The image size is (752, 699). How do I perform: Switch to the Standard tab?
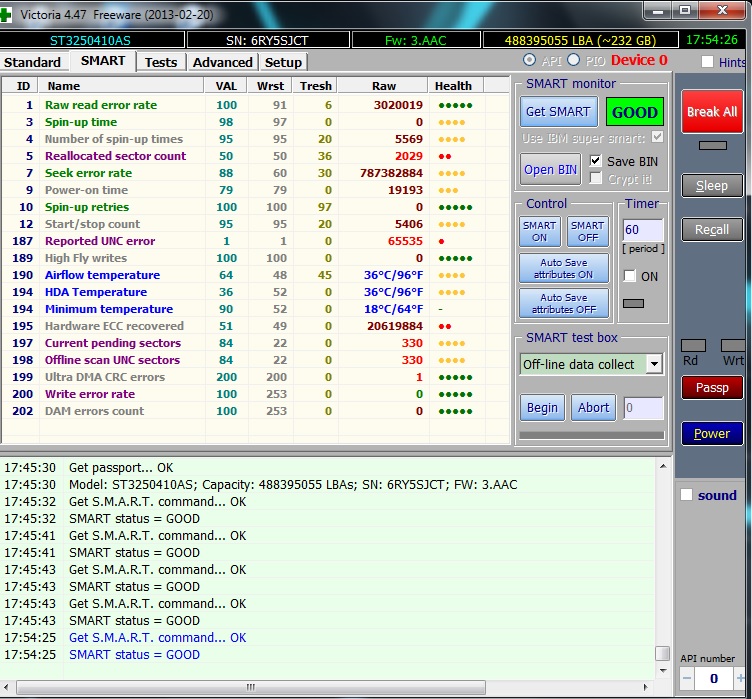(x=33, y=62)
